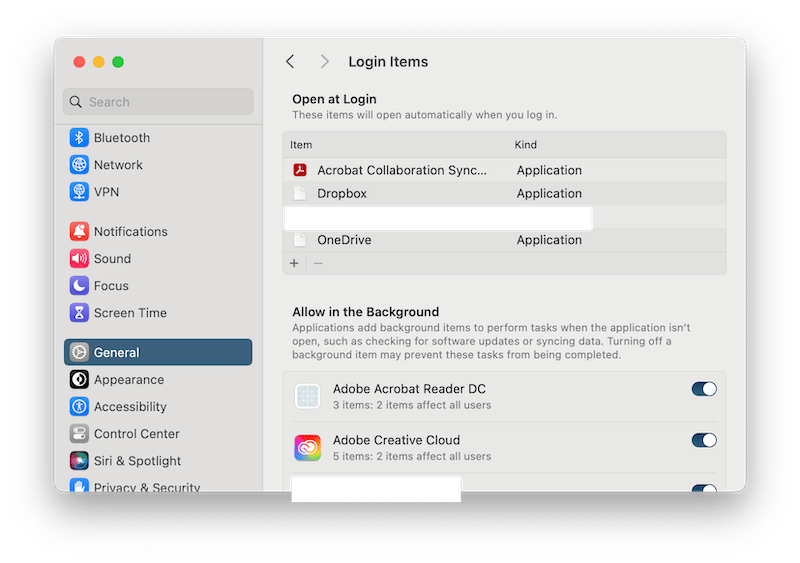Screen dimensions: 800x563
Task: Open Focus settings
Action: (x=158, y=285)
